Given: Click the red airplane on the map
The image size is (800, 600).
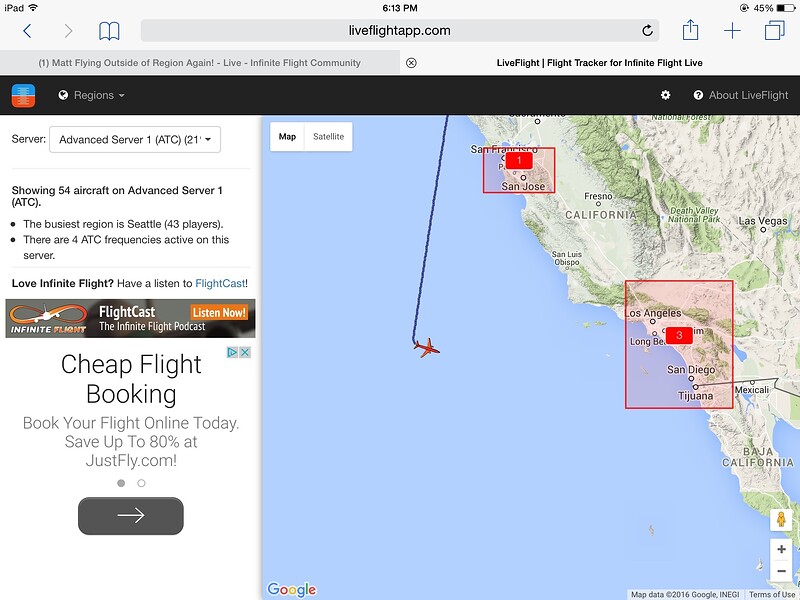Looking at the screenshot, I should pos(426,348).
